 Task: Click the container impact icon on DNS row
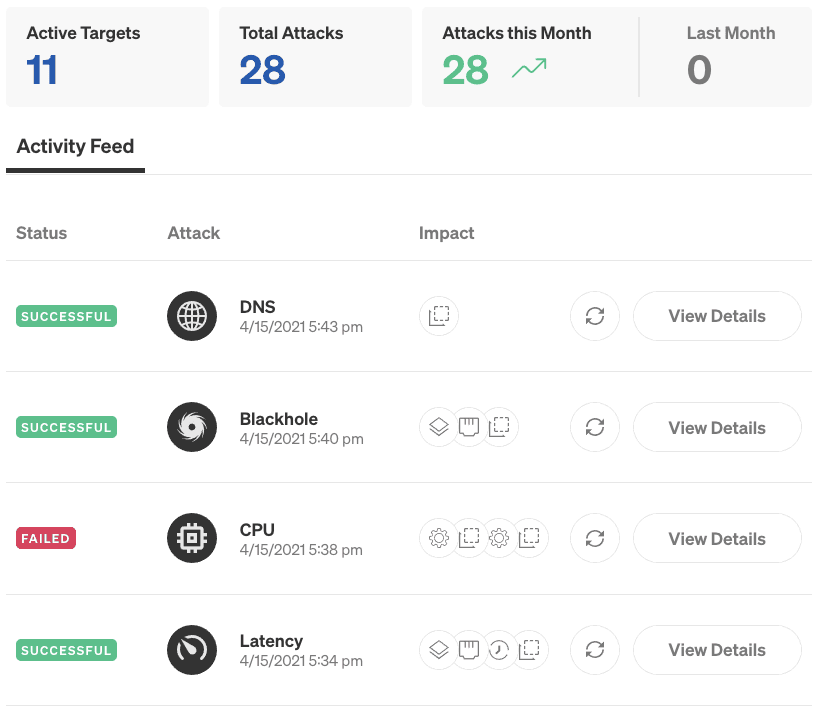click(x=438, y=316)
